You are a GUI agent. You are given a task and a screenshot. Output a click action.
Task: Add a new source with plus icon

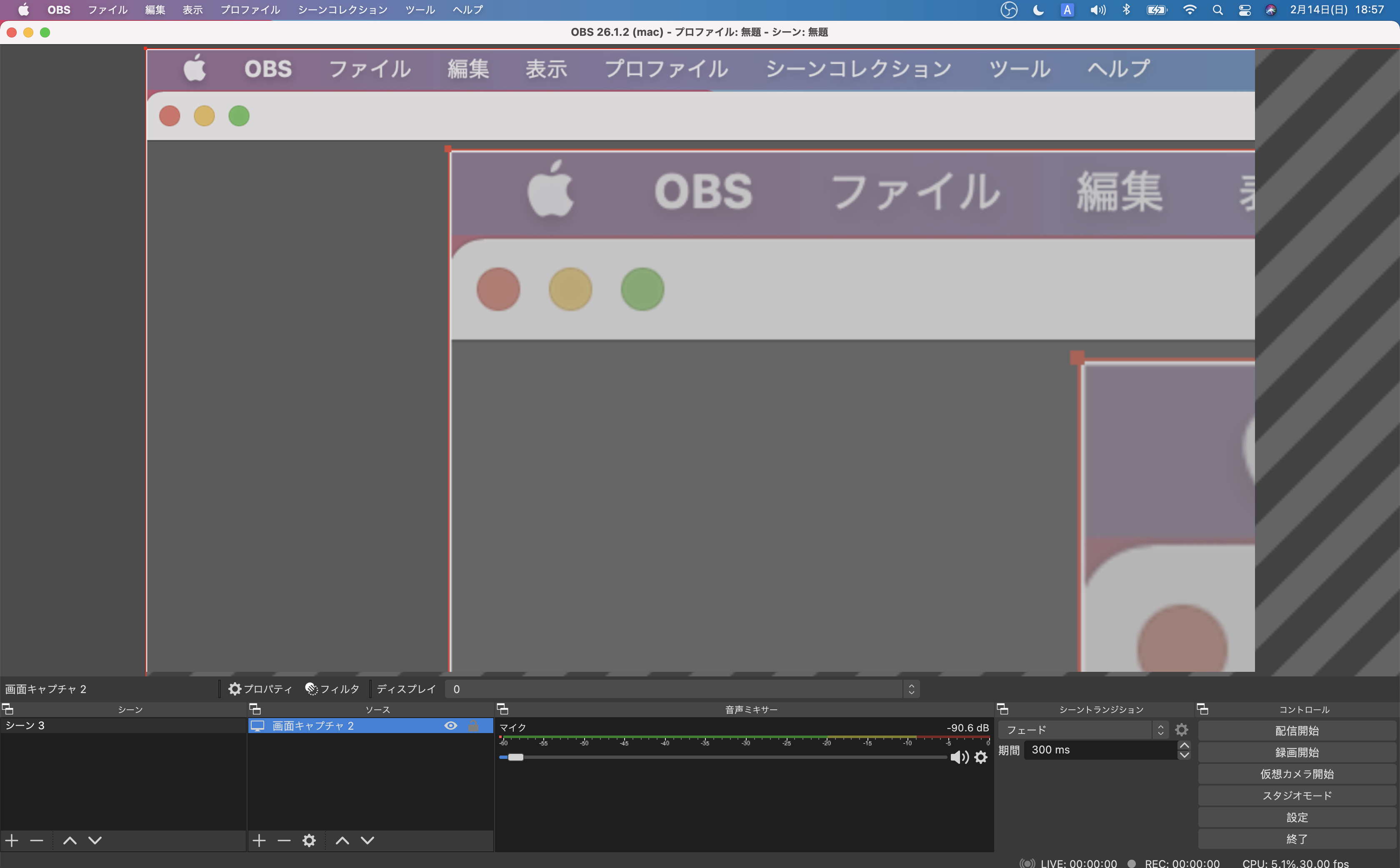[x=259, y=841]
